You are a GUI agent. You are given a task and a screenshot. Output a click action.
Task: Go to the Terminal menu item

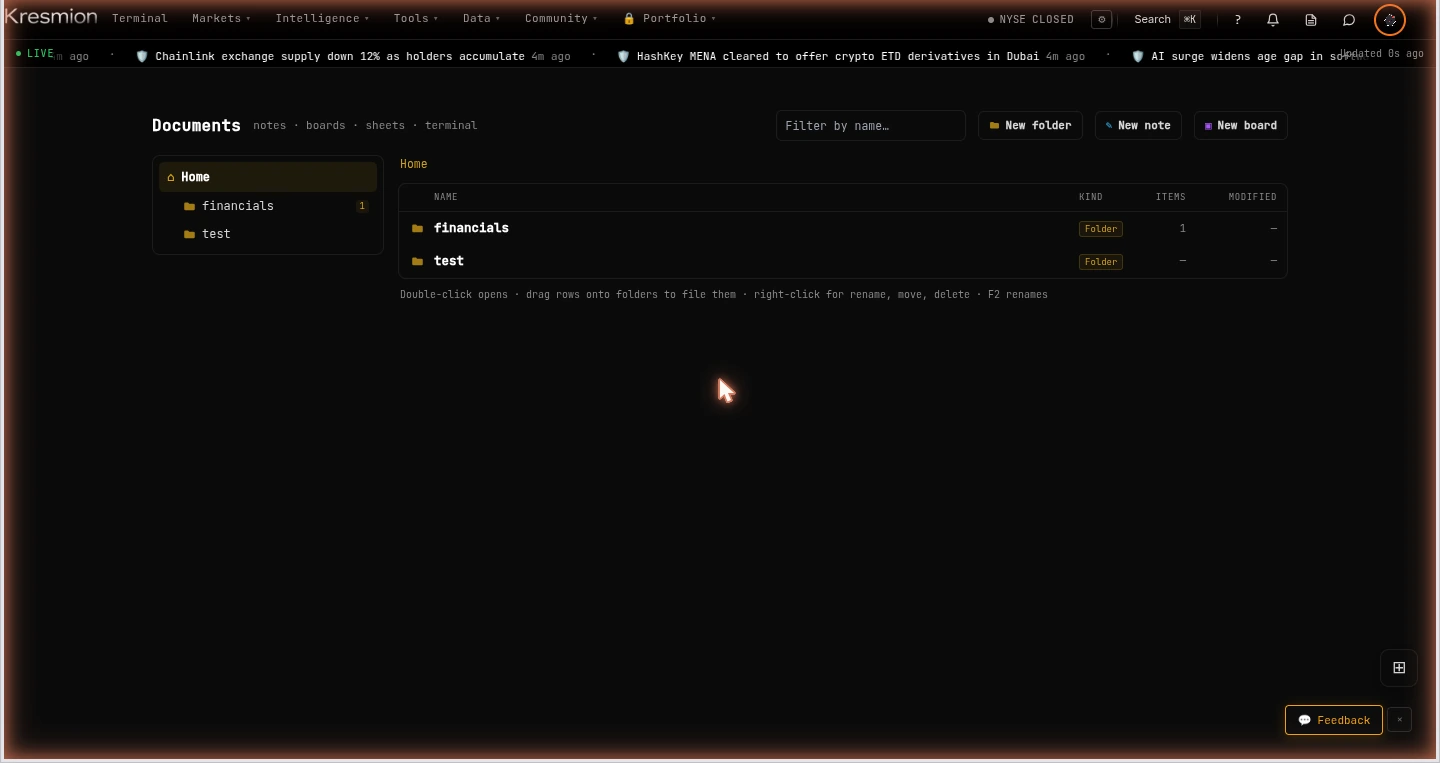(x=140, y=18)
